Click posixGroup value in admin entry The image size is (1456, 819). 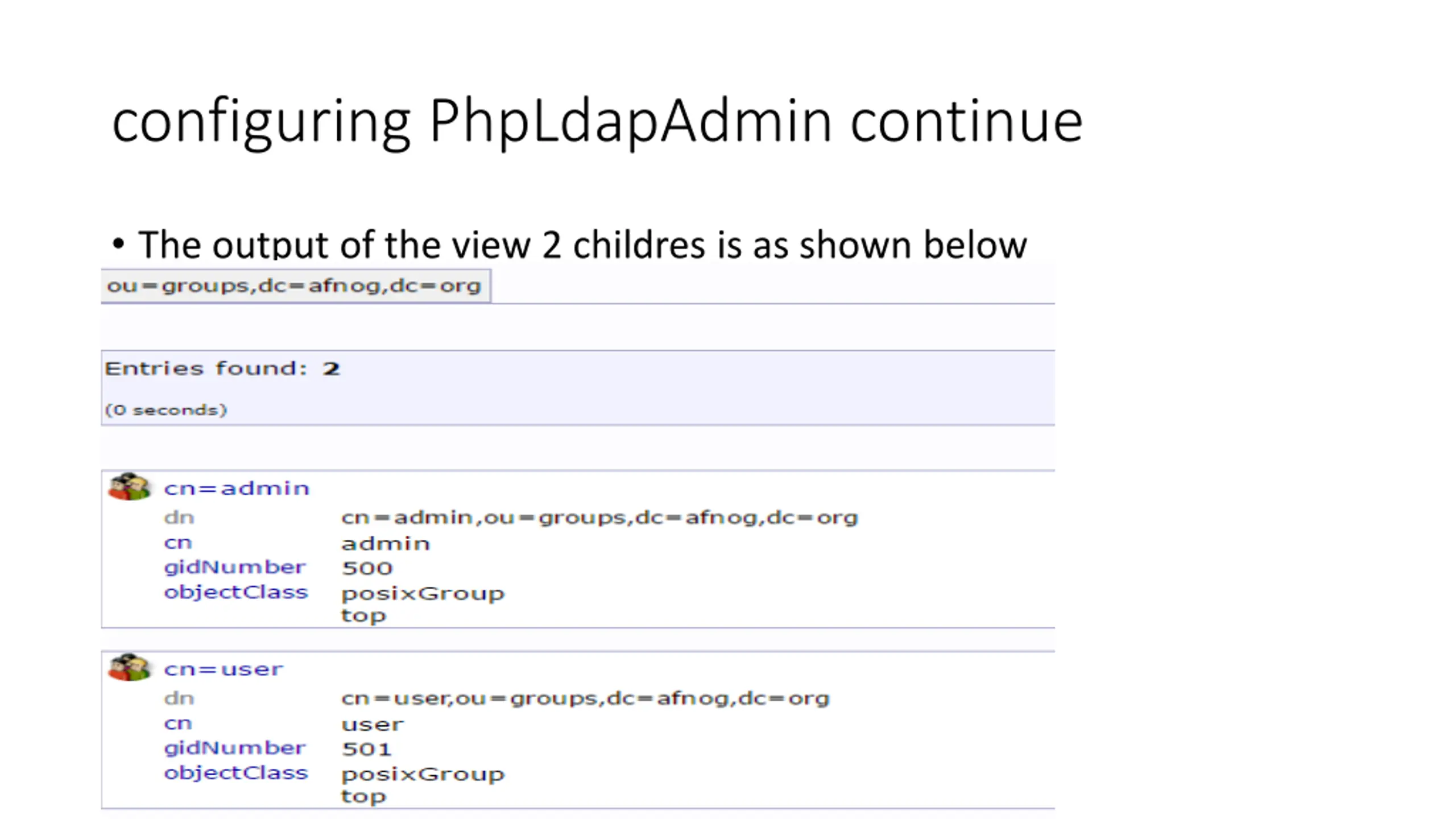[x=423, y=594]
